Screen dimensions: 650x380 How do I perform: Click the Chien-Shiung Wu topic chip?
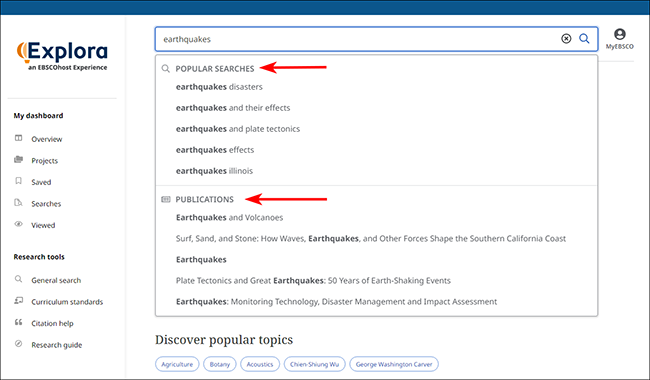[315, 364]
